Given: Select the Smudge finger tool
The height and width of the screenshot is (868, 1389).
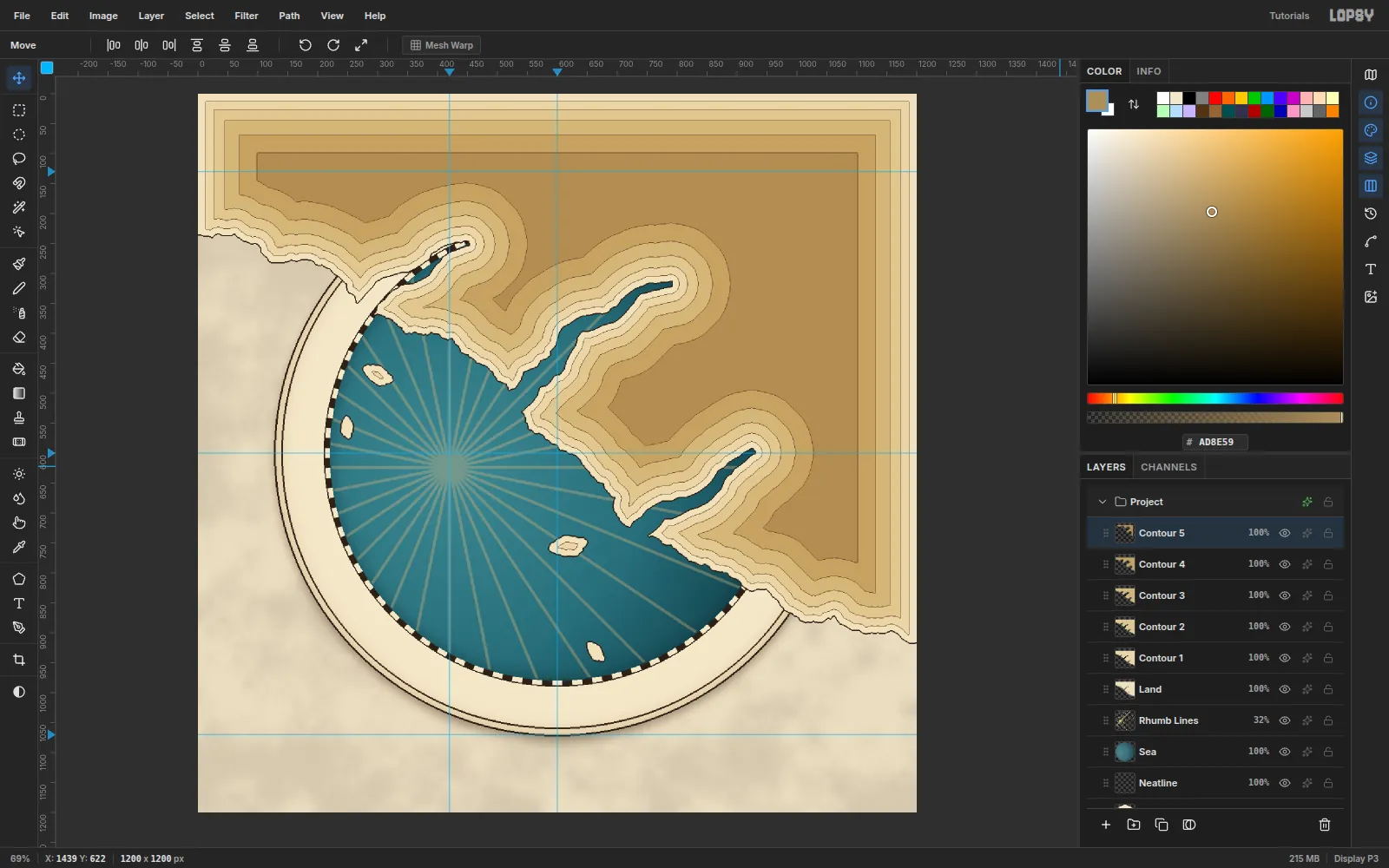Looking at the screenshot, I should click(19, 523).
